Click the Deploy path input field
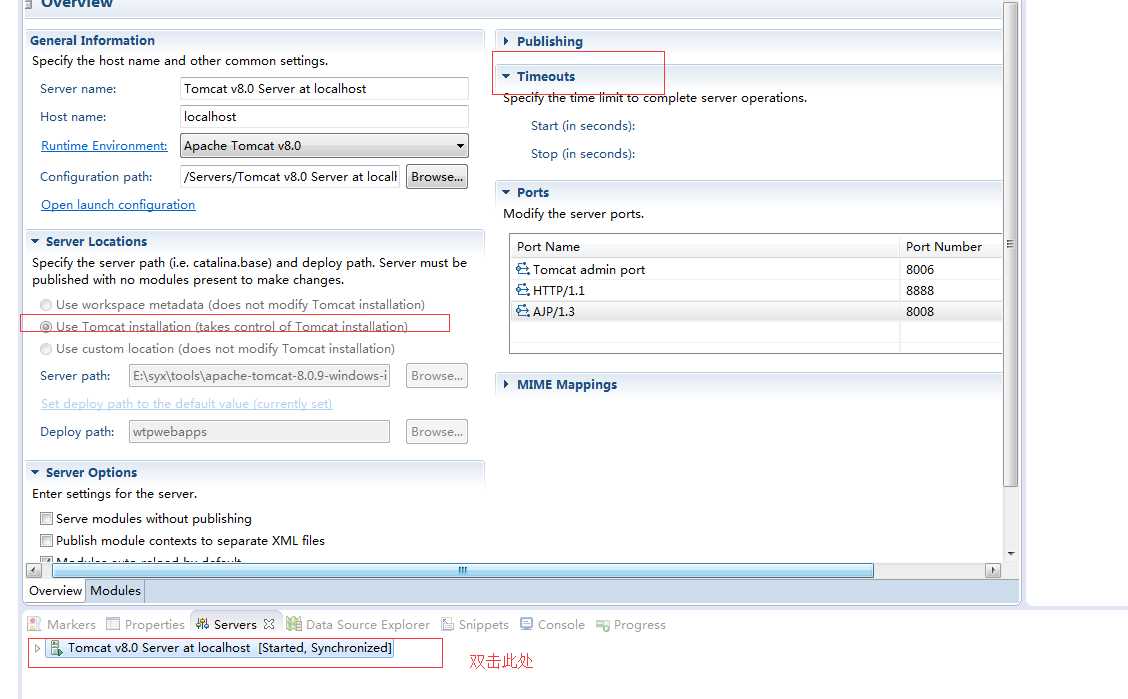The image size is (1128, 699). click(260, 431)
